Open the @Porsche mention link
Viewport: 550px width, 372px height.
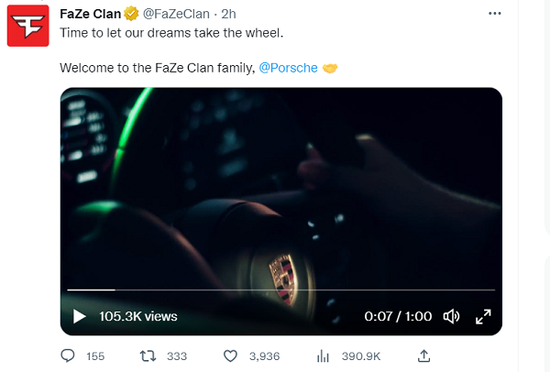[288, 68]
